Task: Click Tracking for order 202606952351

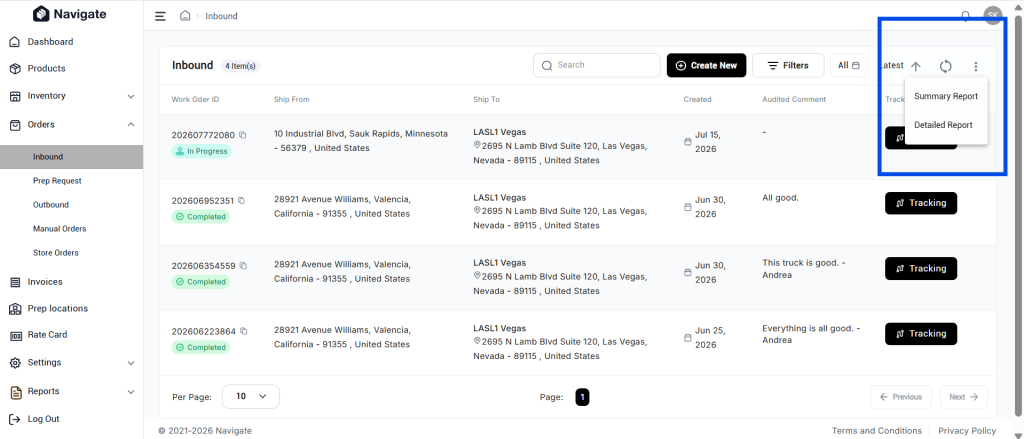Action: pos(921,203)
